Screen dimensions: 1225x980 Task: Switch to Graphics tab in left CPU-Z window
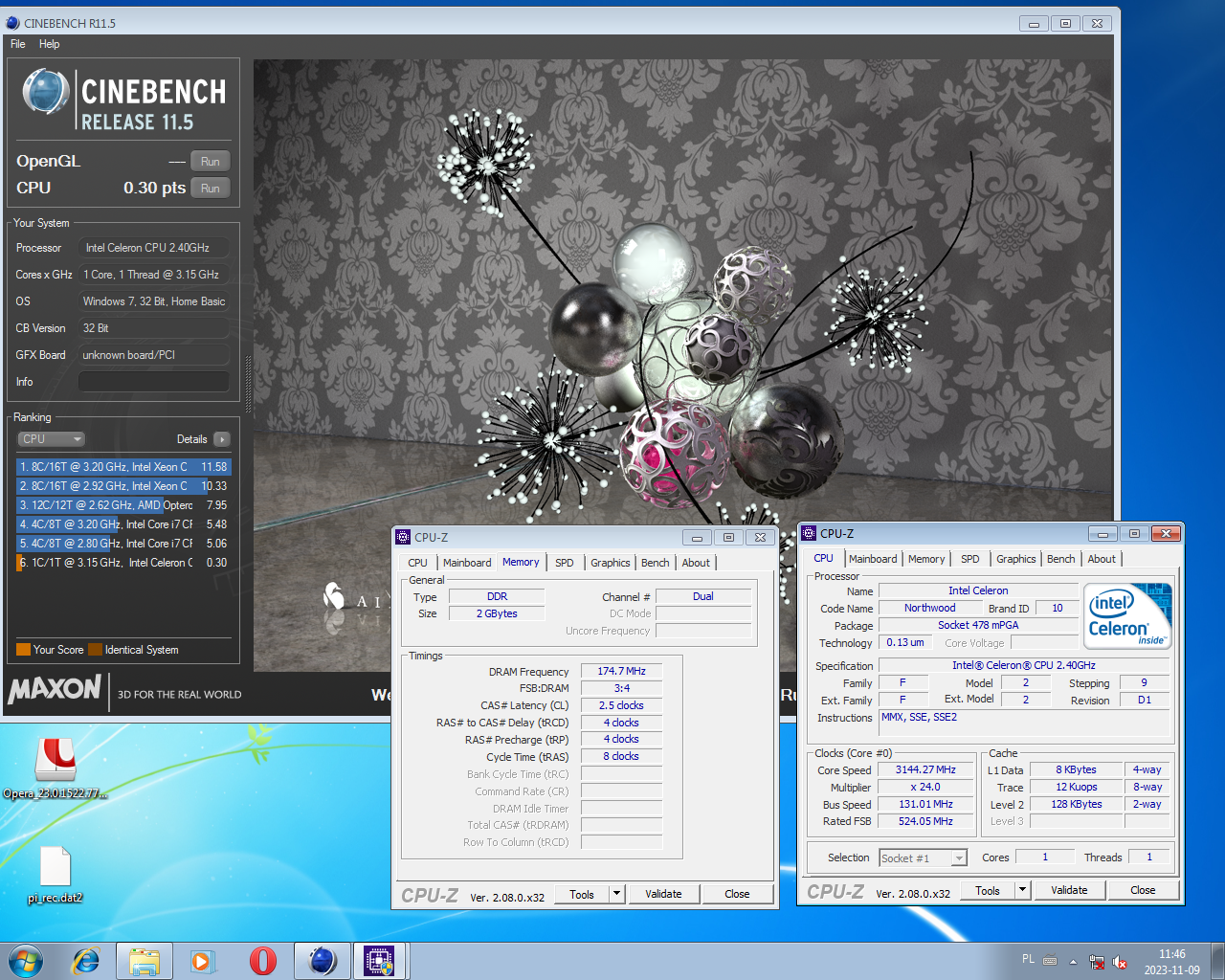pyautogui.click(x=611, y=563)
